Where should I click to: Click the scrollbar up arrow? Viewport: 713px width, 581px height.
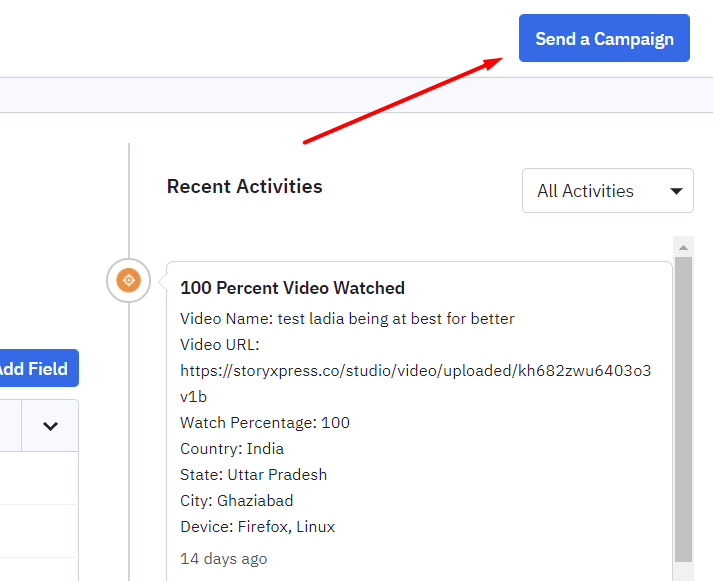tap(684, 247)
